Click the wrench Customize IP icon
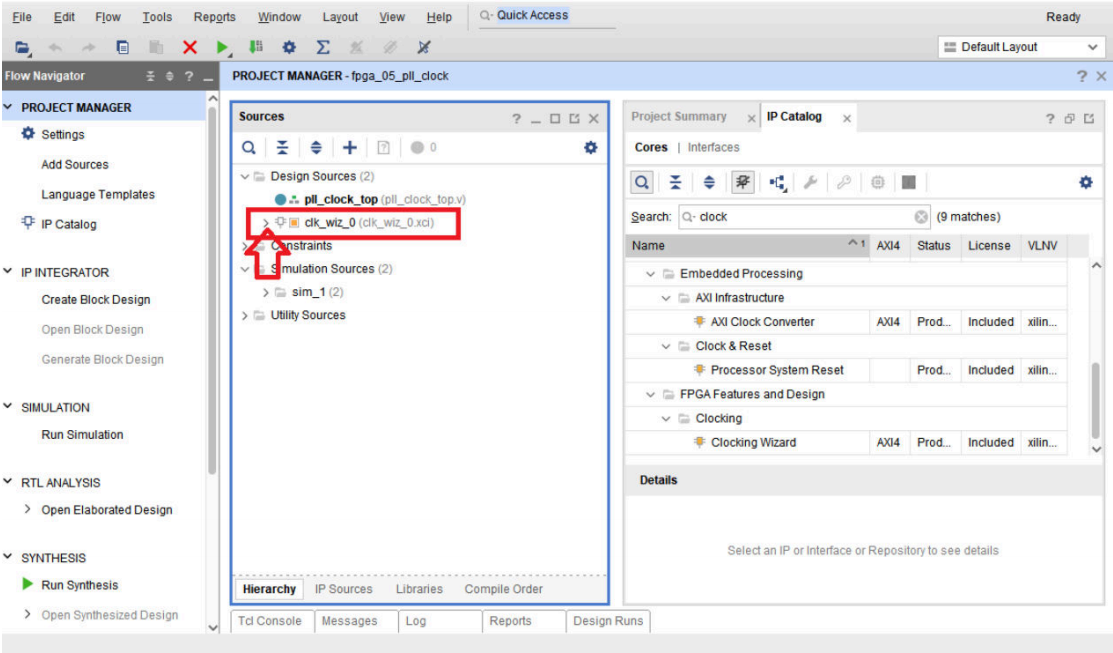This screenshot has width=1113, height=653. [x=811, y=182]
